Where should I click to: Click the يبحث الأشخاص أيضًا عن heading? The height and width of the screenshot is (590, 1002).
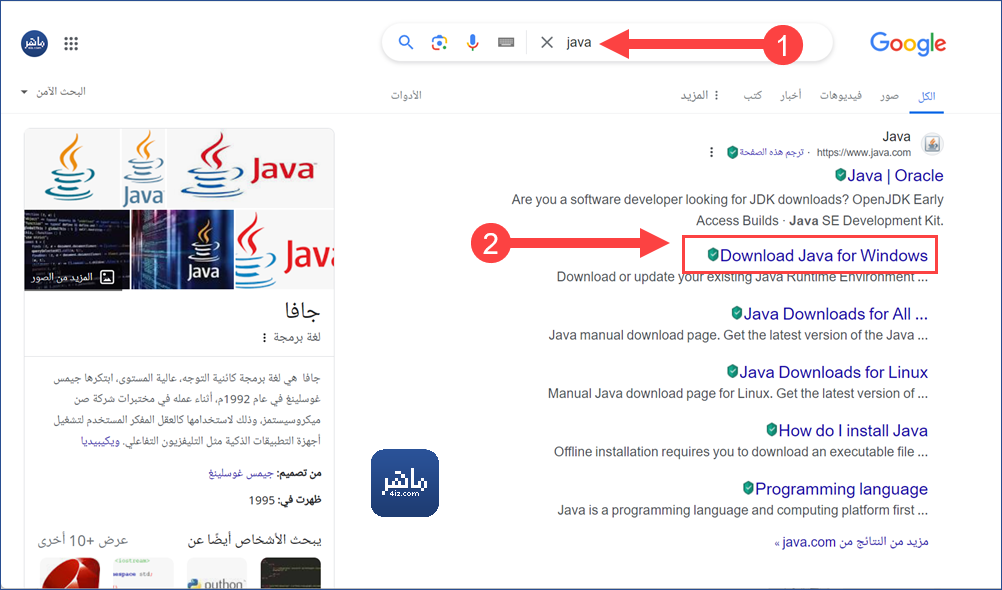(x=254, y=541)
